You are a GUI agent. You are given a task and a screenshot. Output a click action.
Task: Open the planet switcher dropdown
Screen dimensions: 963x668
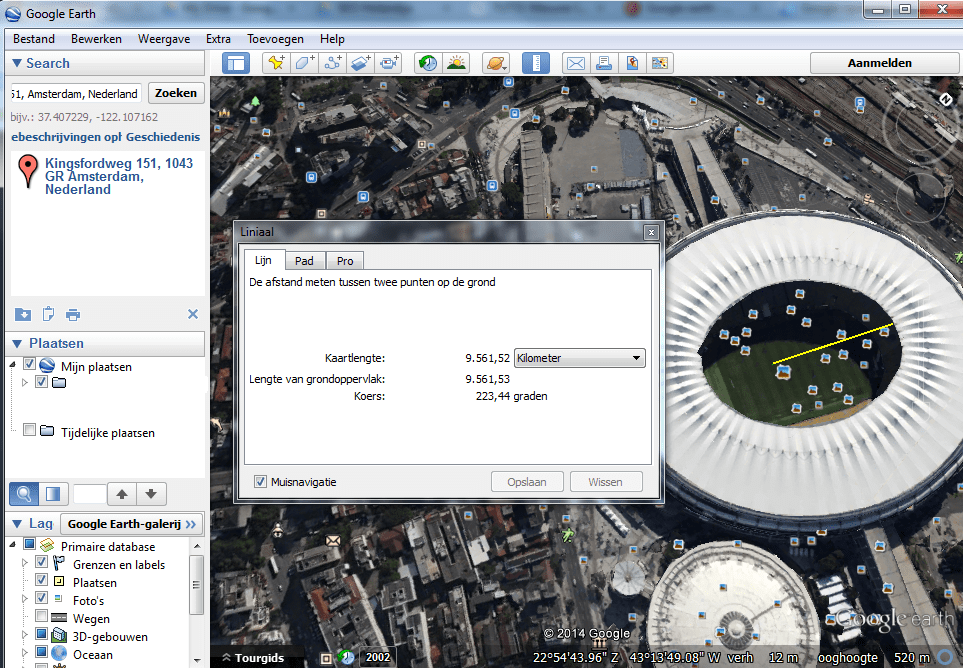496,63
